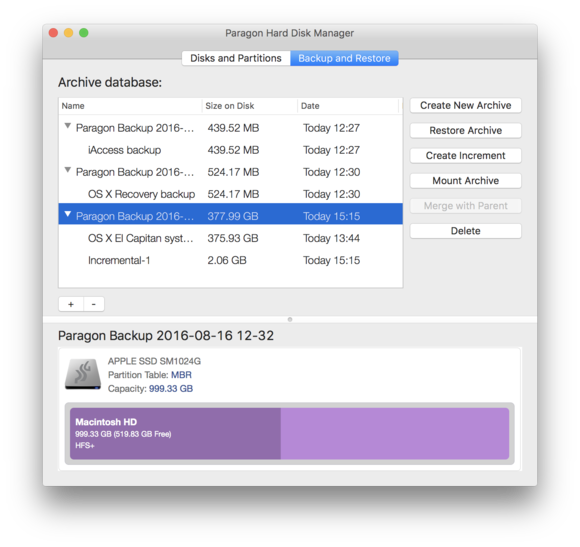The image size is (580, 547).
Task: Select OS X Recovery backup row
Action: pos(230,194)
